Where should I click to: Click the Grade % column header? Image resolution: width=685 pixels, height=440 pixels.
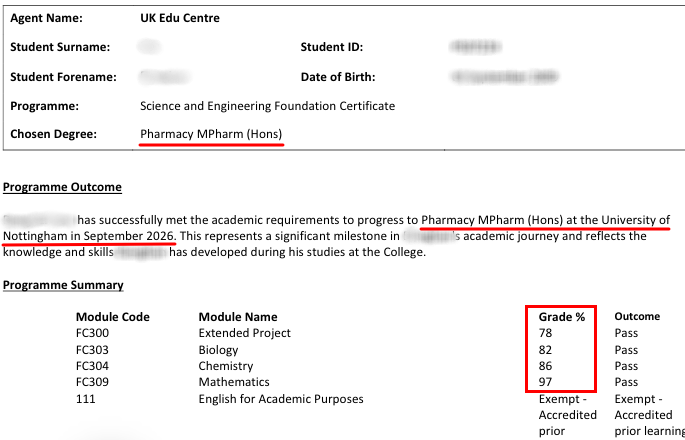coord(562,317)
